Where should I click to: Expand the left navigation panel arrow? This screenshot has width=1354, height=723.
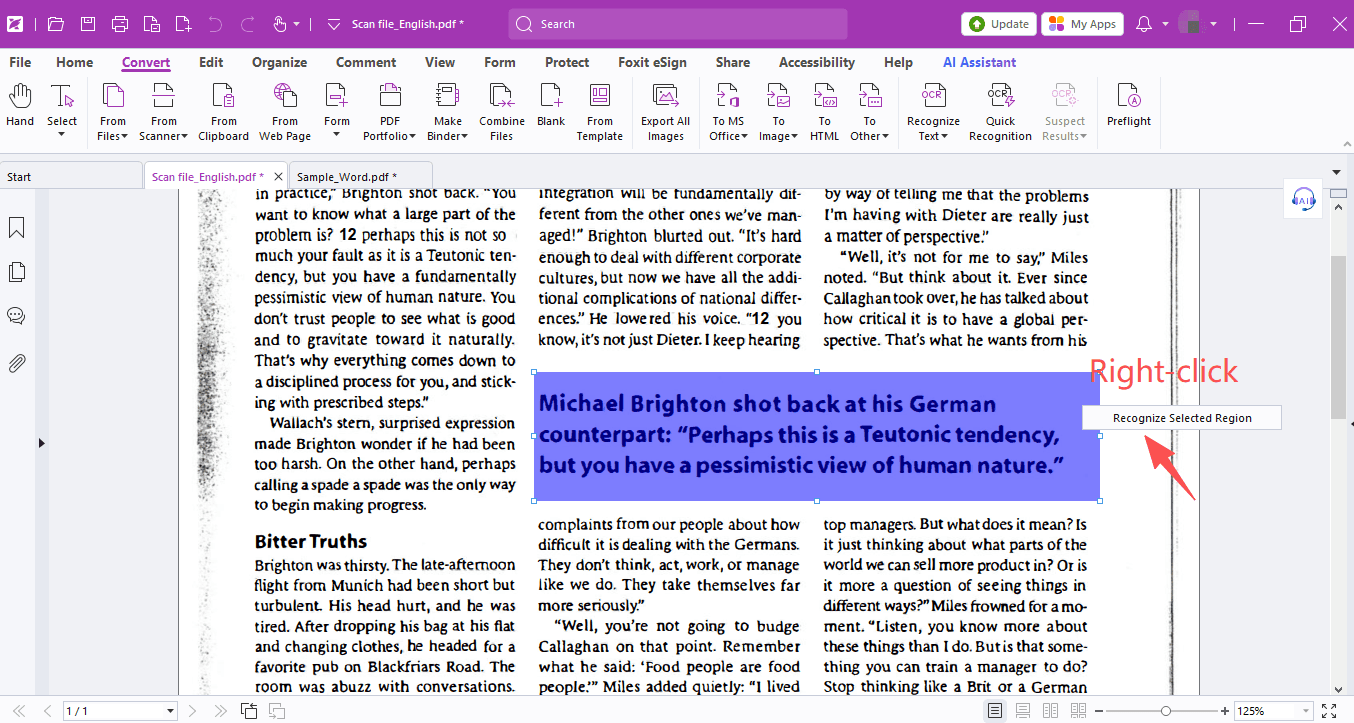41,442
